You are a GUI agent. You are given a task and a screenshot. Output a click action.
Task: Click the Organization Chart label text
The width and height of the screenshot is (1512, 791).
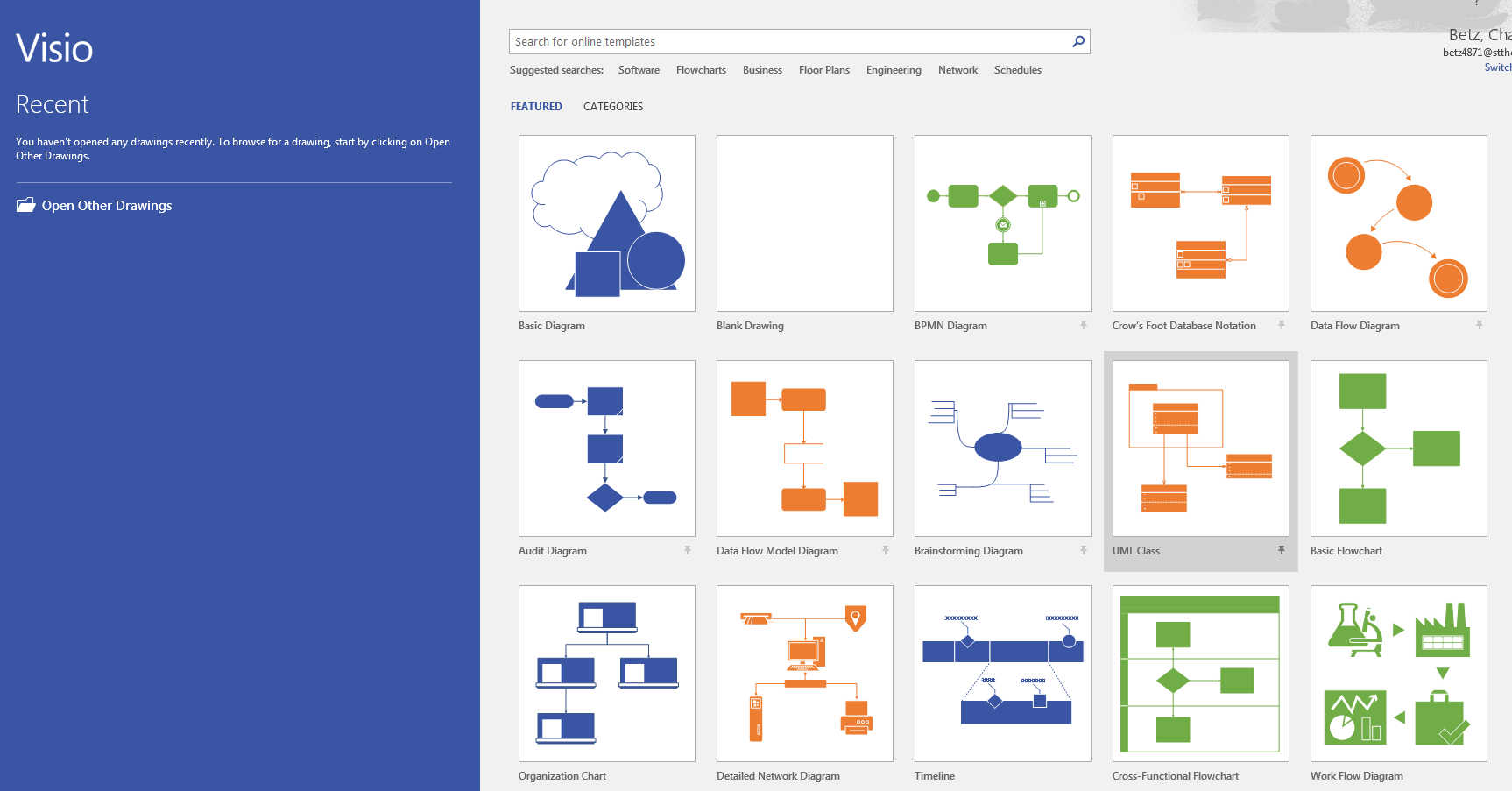click(x=562, y=776)
